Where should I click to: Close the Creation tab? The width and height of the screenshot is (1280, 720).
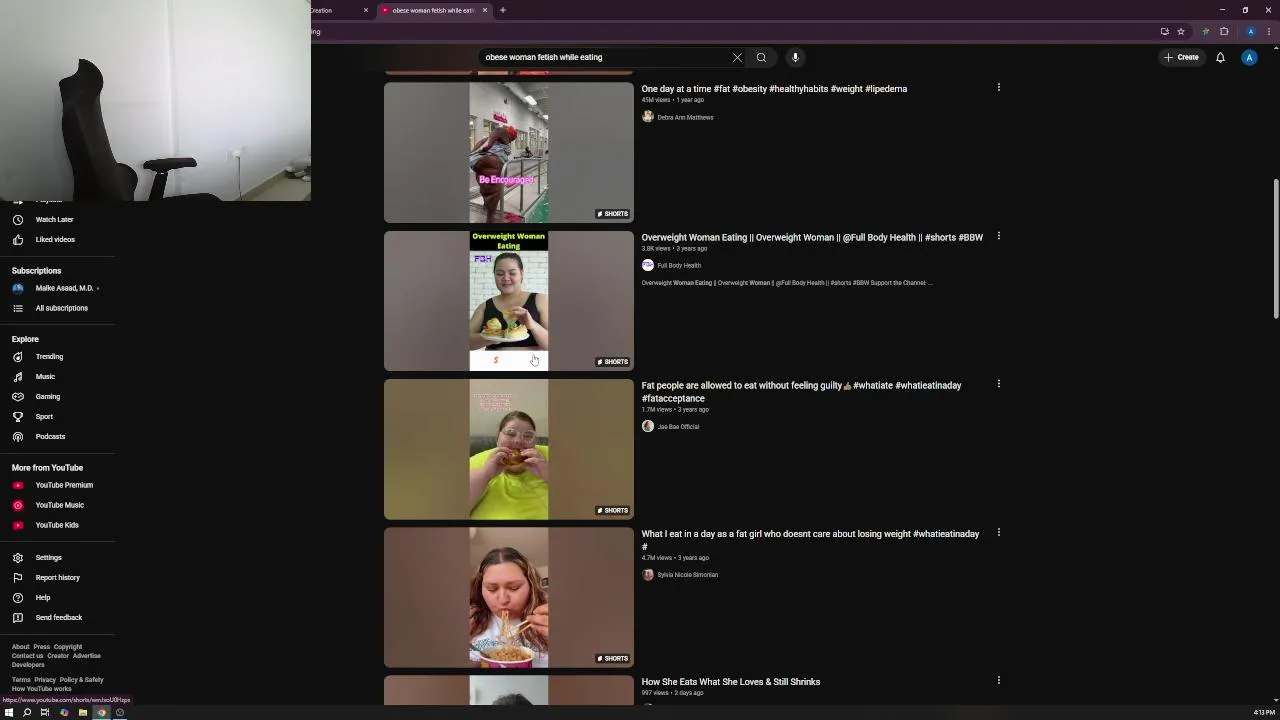[366, 10]
